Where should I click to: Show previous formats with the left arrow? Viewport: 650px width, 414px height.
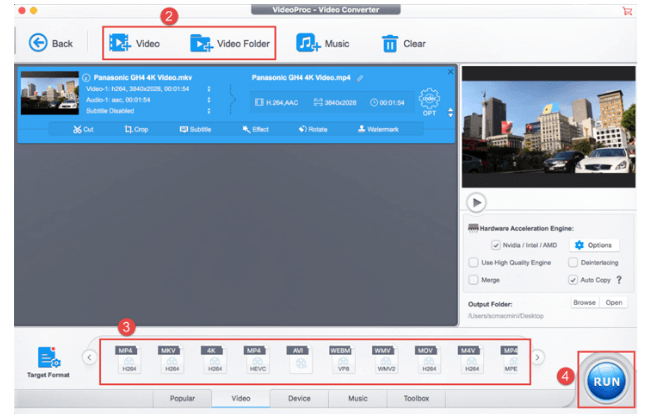89,357
